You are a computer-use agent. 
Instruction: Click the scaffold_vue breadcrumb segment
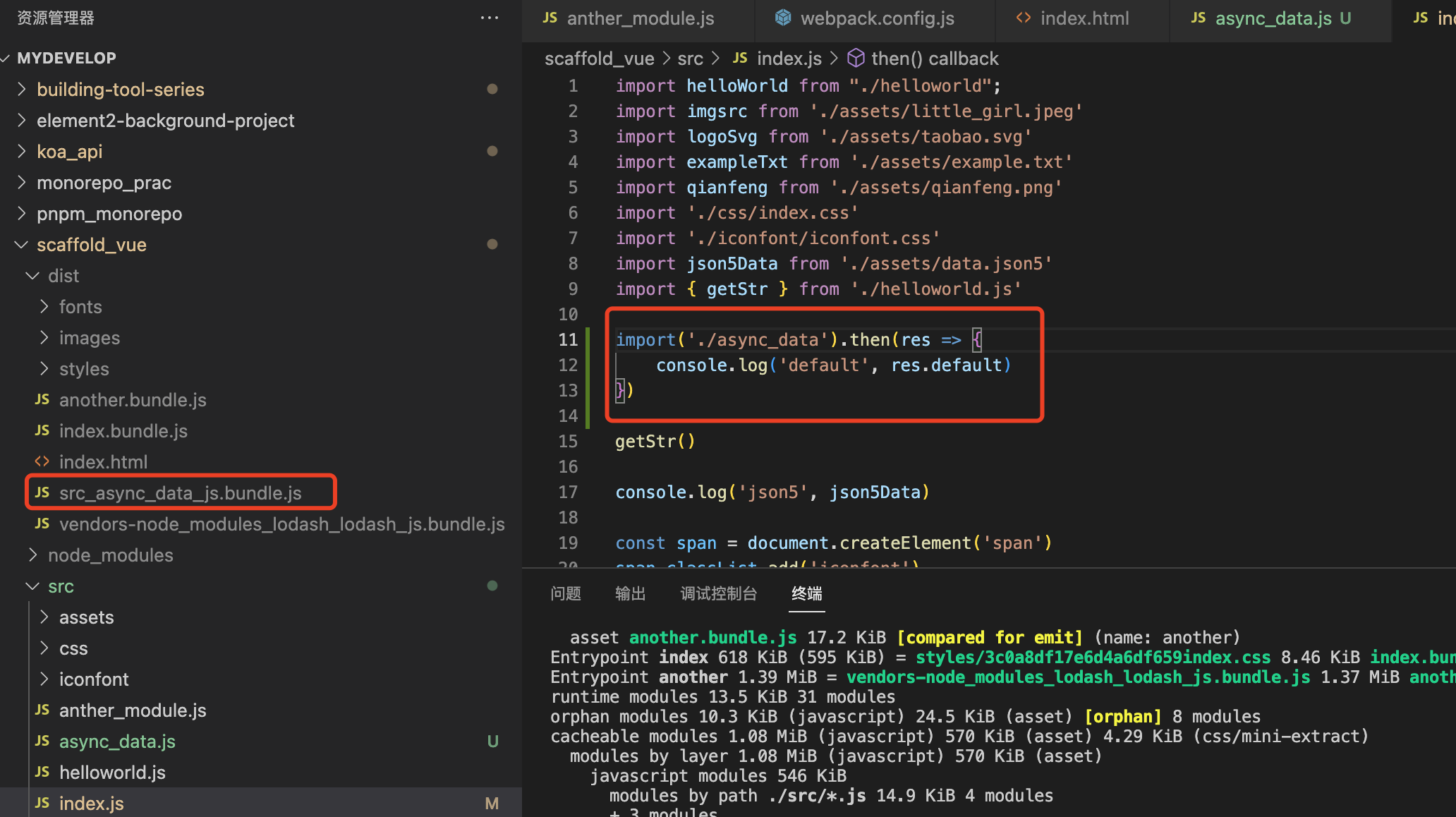[x=599, y=59]
